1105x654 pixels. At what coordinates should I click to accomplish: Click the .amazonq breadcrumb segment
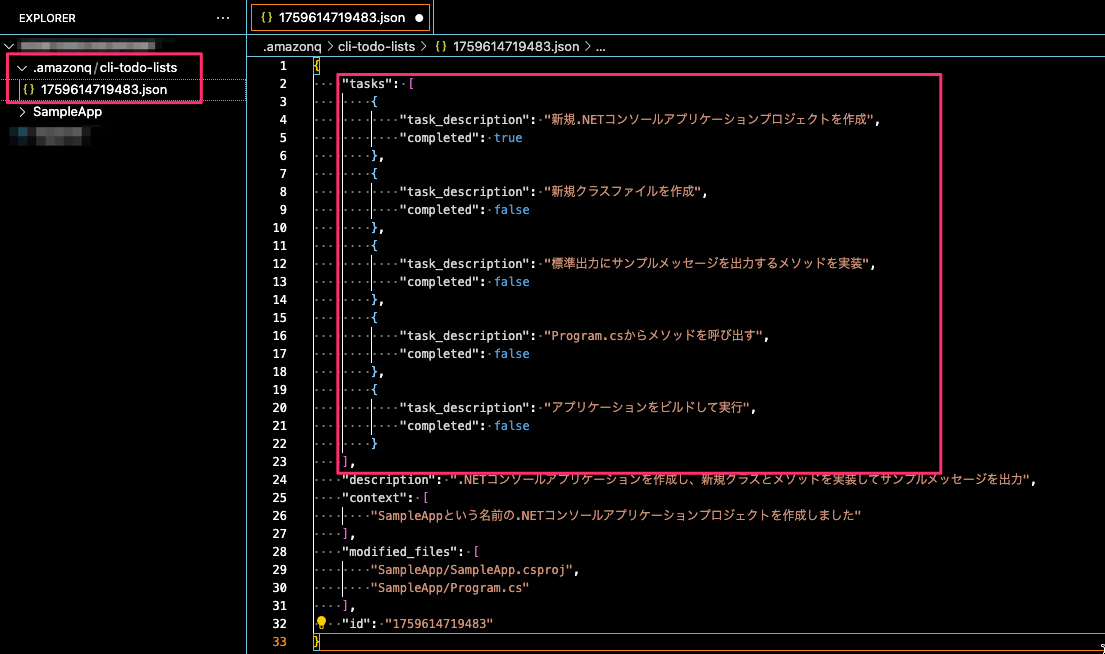point(291,46)
